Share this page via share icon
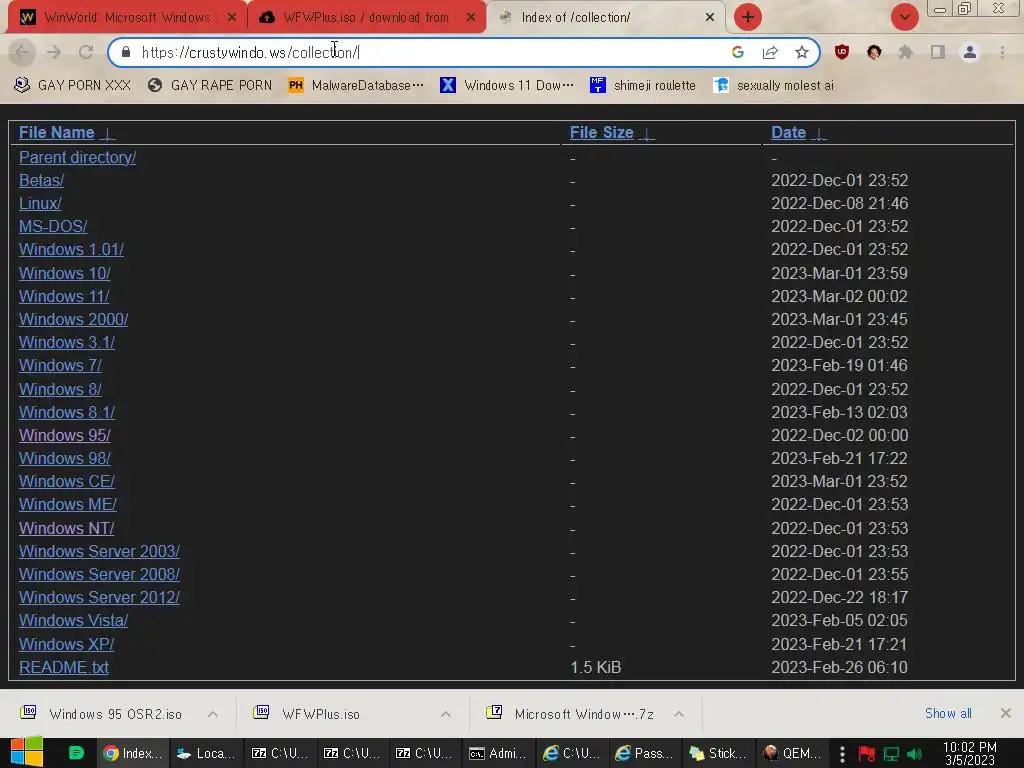The image size is (1024, 768). pos(770,52)
